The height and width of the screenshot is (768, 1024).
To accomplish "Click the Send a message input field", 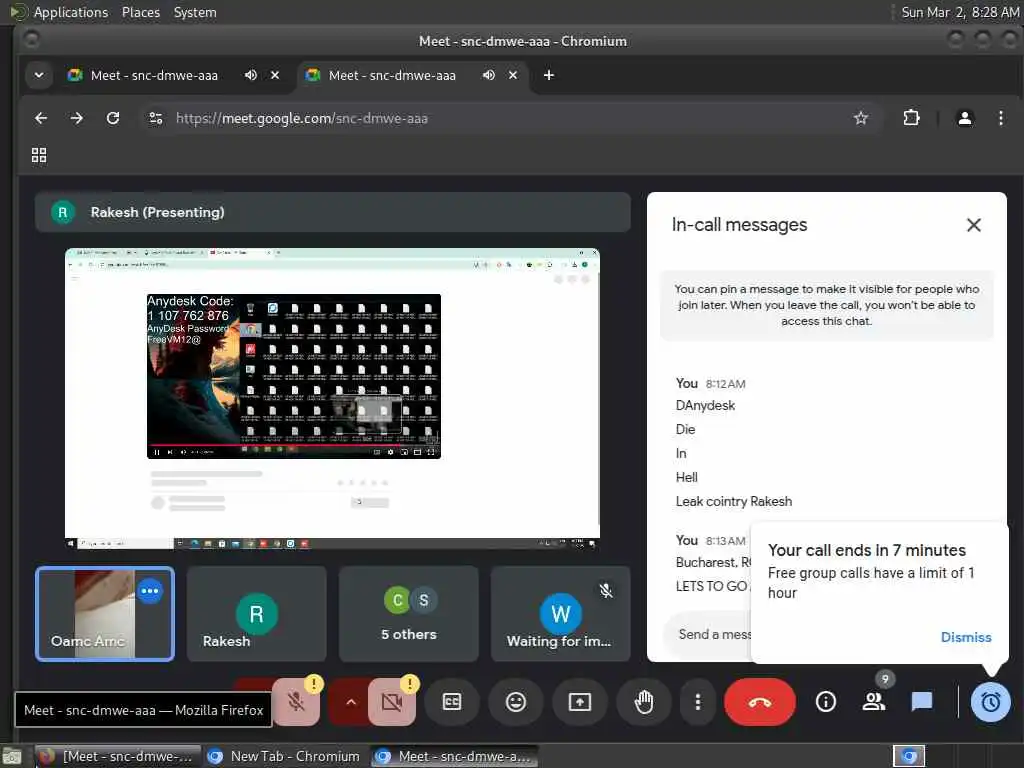I will point(709,634).
